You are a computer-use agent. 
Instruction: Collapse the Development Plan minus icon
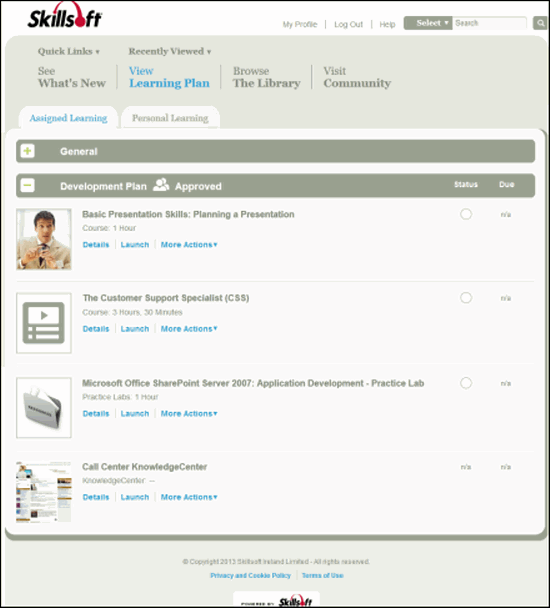click(28, 185)
